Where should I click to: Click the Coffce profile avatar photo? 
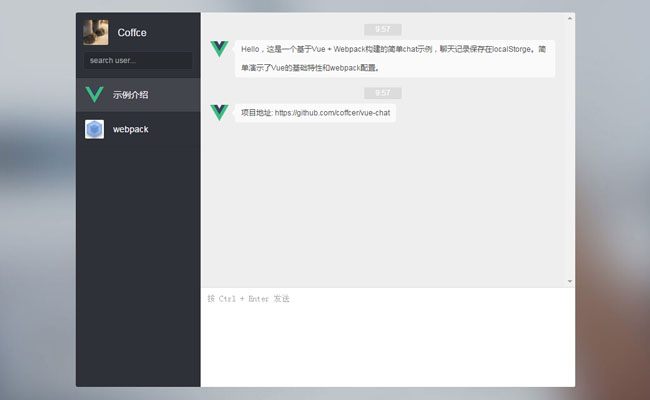[x=96, y=32]
